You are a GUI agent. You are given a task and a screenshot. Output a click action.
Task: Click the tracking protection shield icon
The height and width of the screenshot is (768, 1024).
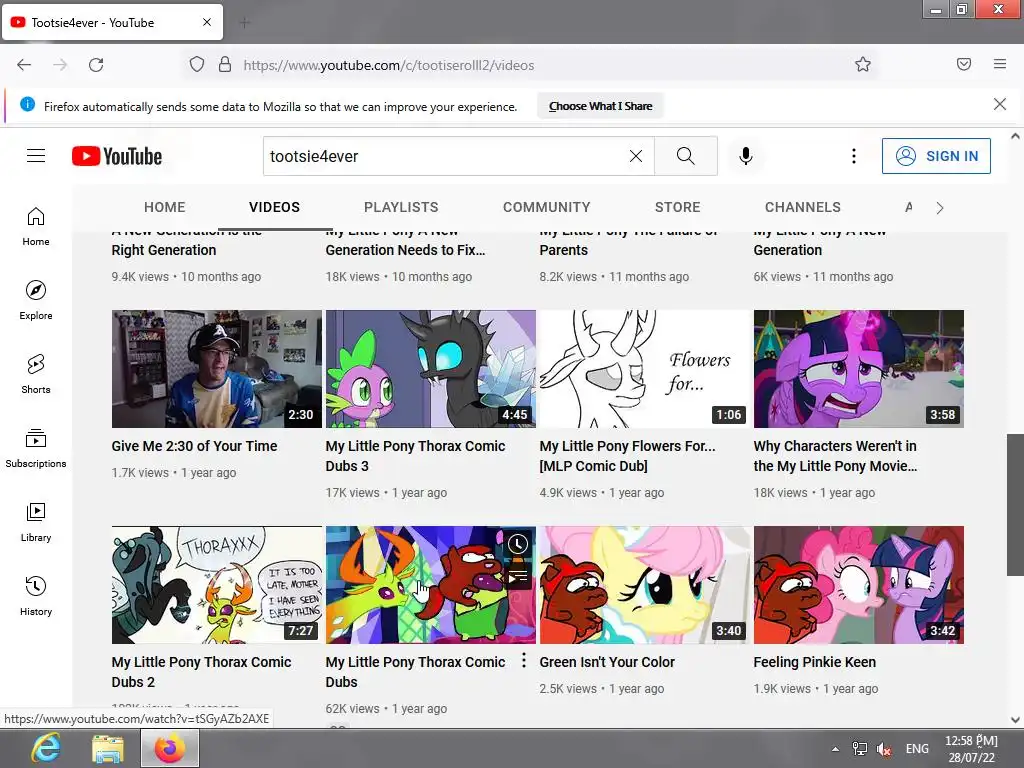pyautogui.click(x=197, y=64)
